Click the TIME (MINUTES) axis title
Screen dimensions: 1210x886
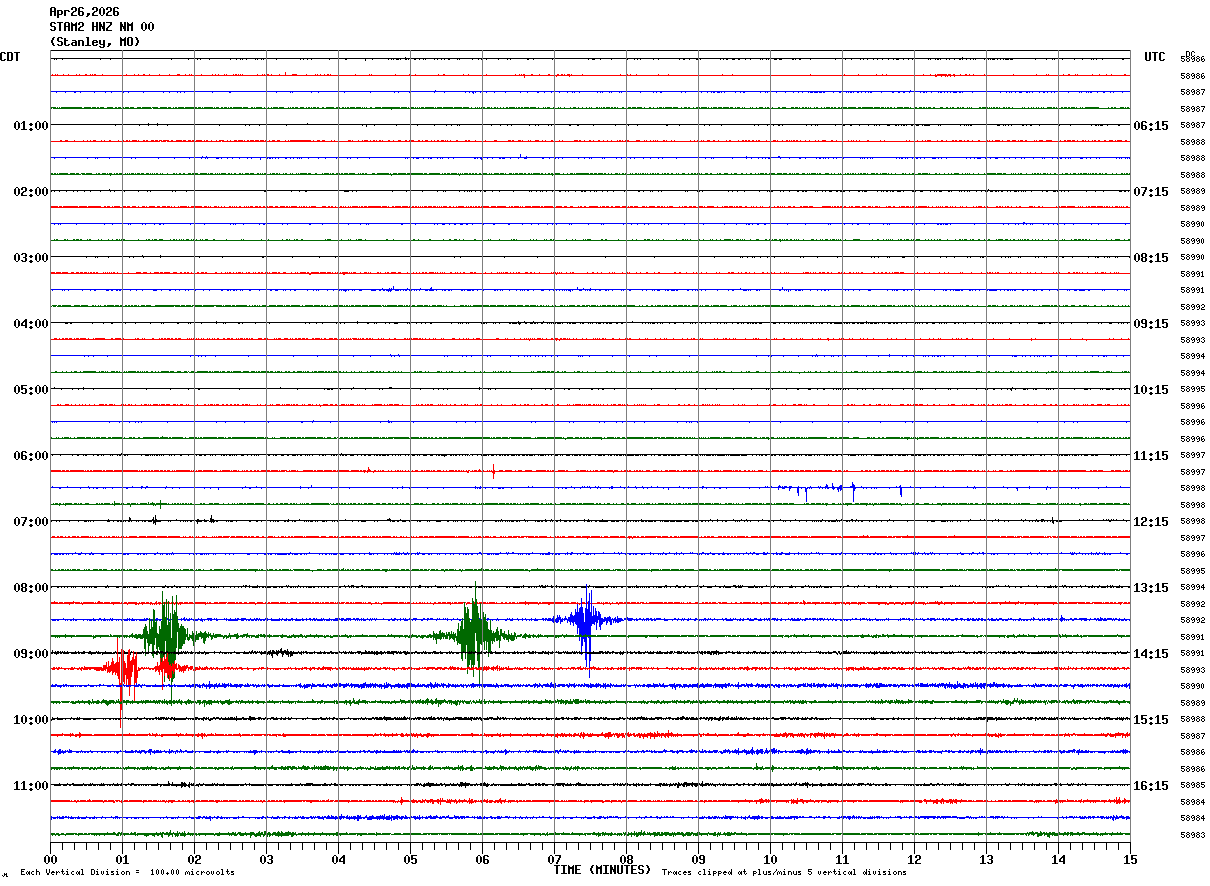tap(602, 870)
